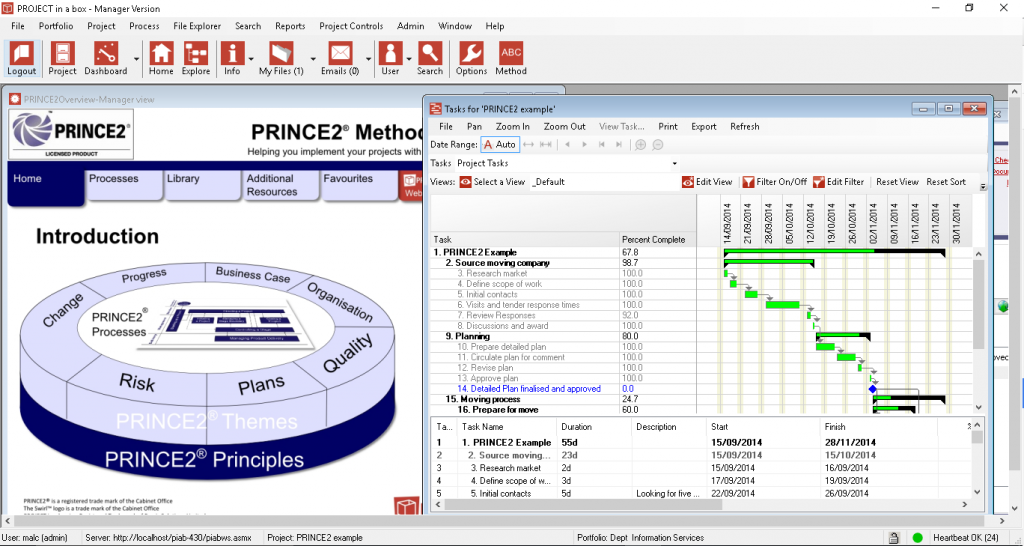Open the Process menu
The image size is (1024, 546).
click(x=144, y=26)
